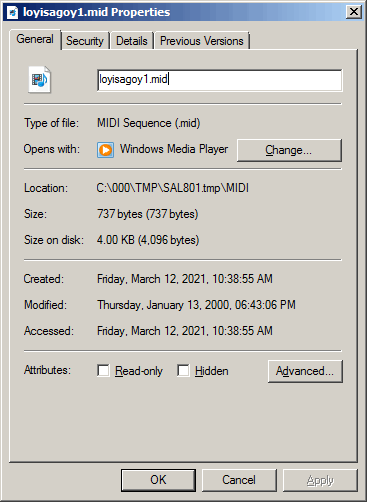Image resolution: width=367 pixels, height=502 pixels.
Task: Click the Attributes: label
Action: (47, 370)
